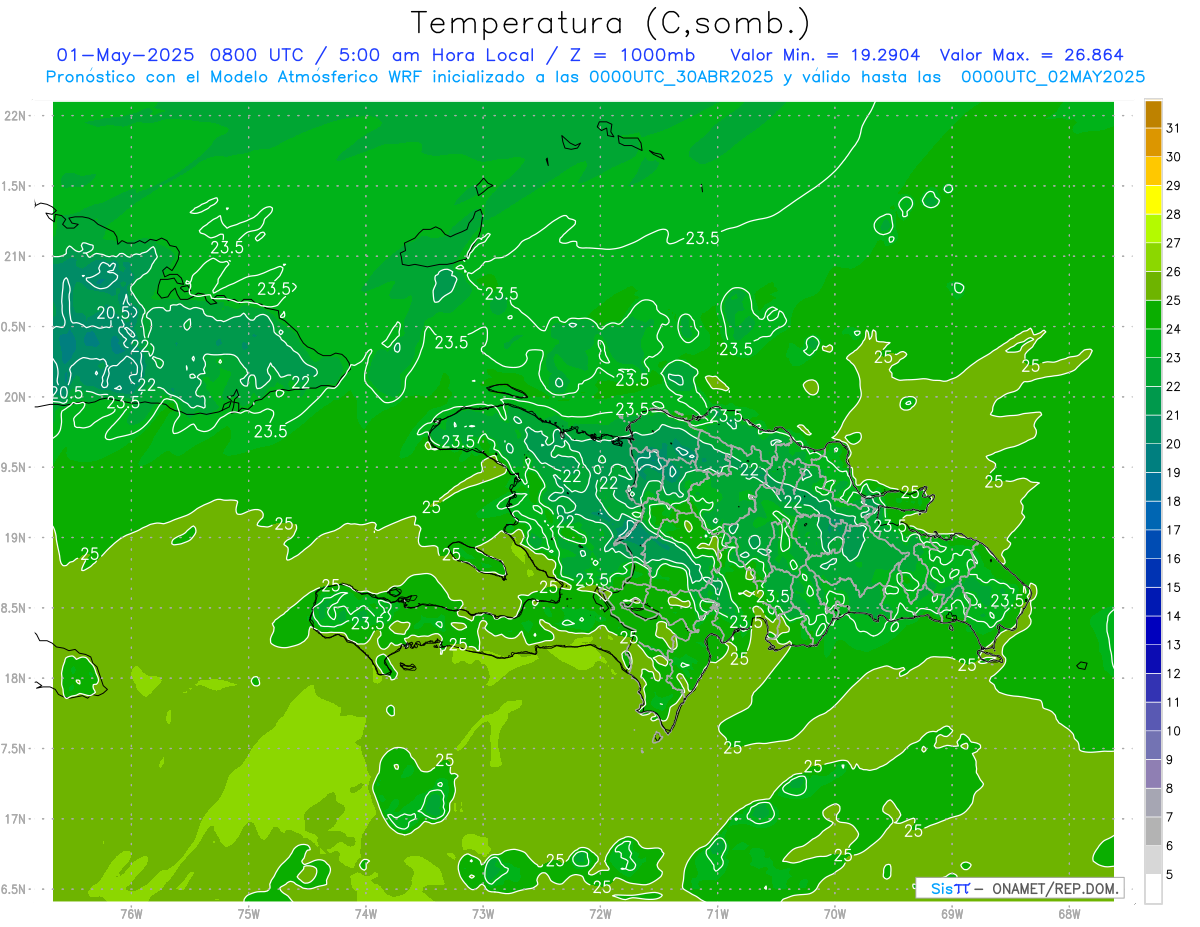
Task: Click the '72W' longitude axis label
Action: pyautogui.click(x=600, y=913)
